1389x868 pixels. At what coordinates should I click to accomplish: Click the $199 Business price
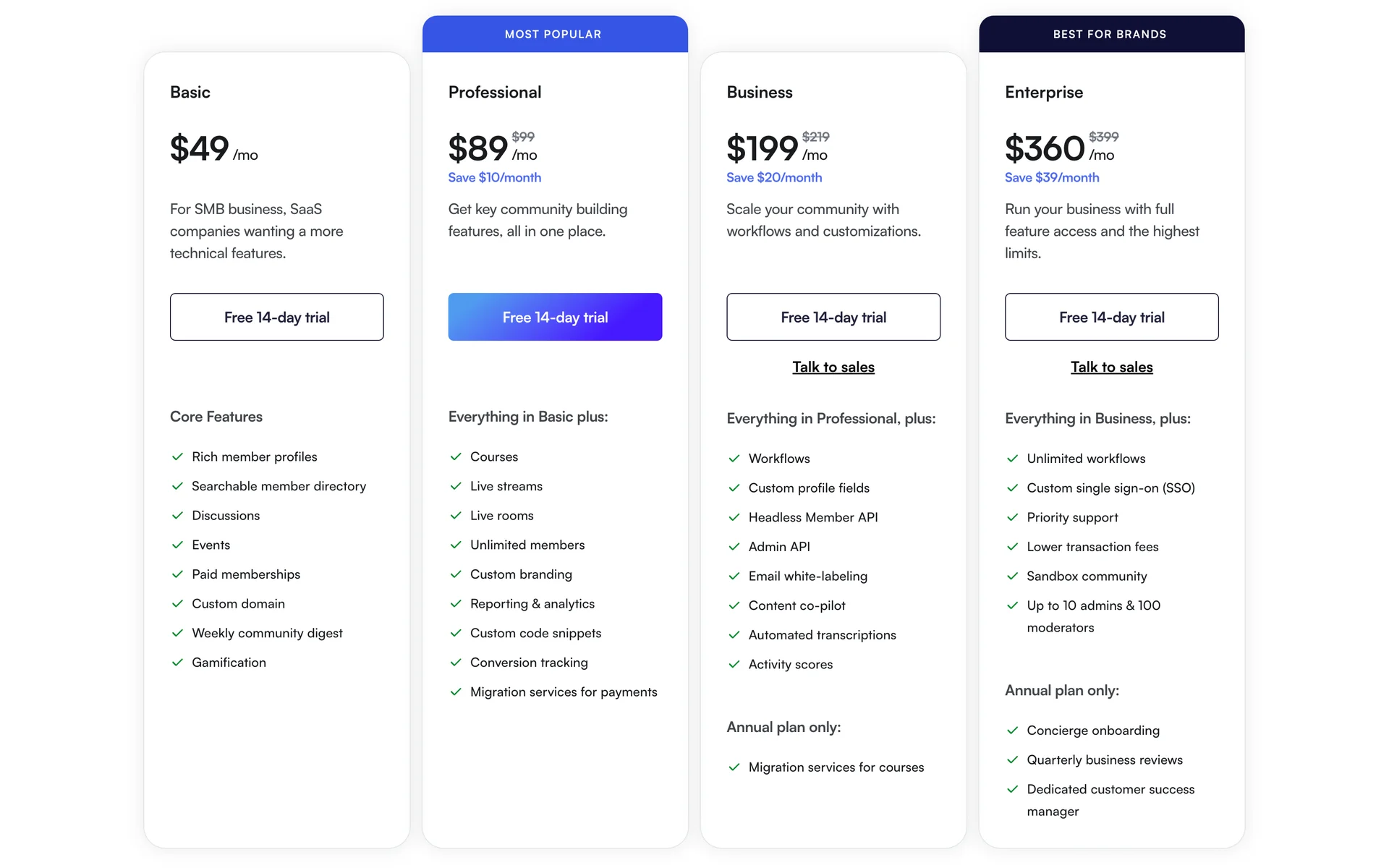[x=762, y=149]
